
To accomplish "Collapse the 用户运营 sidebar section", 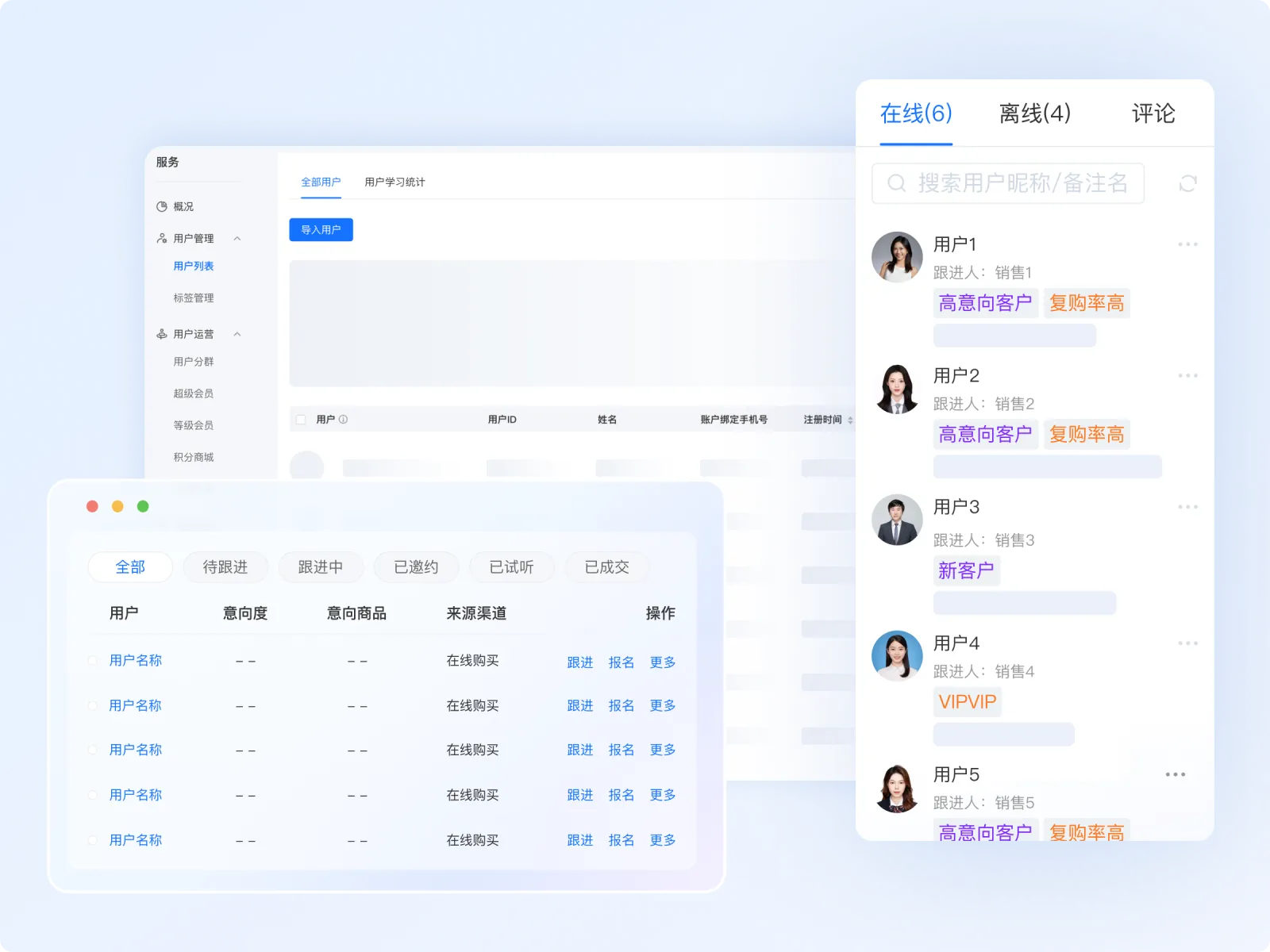I will click(x=237, y=334).
